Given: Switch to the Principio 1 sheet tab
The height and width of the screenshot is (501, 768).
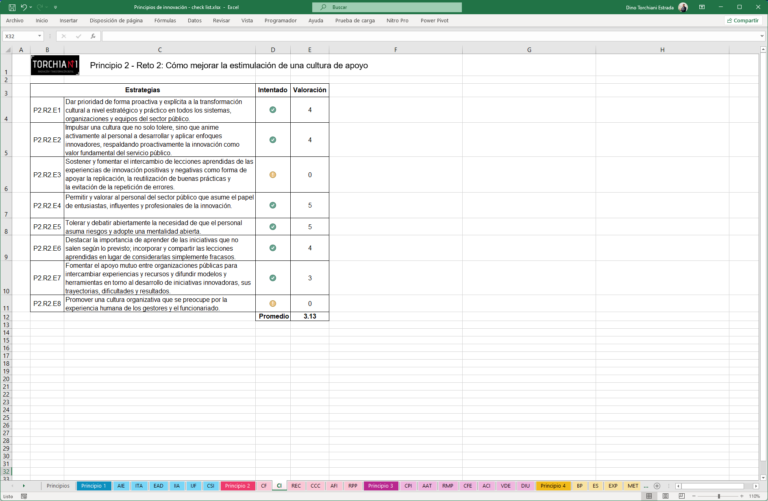Looking at the screenshot, I should (x=94, y=486).
